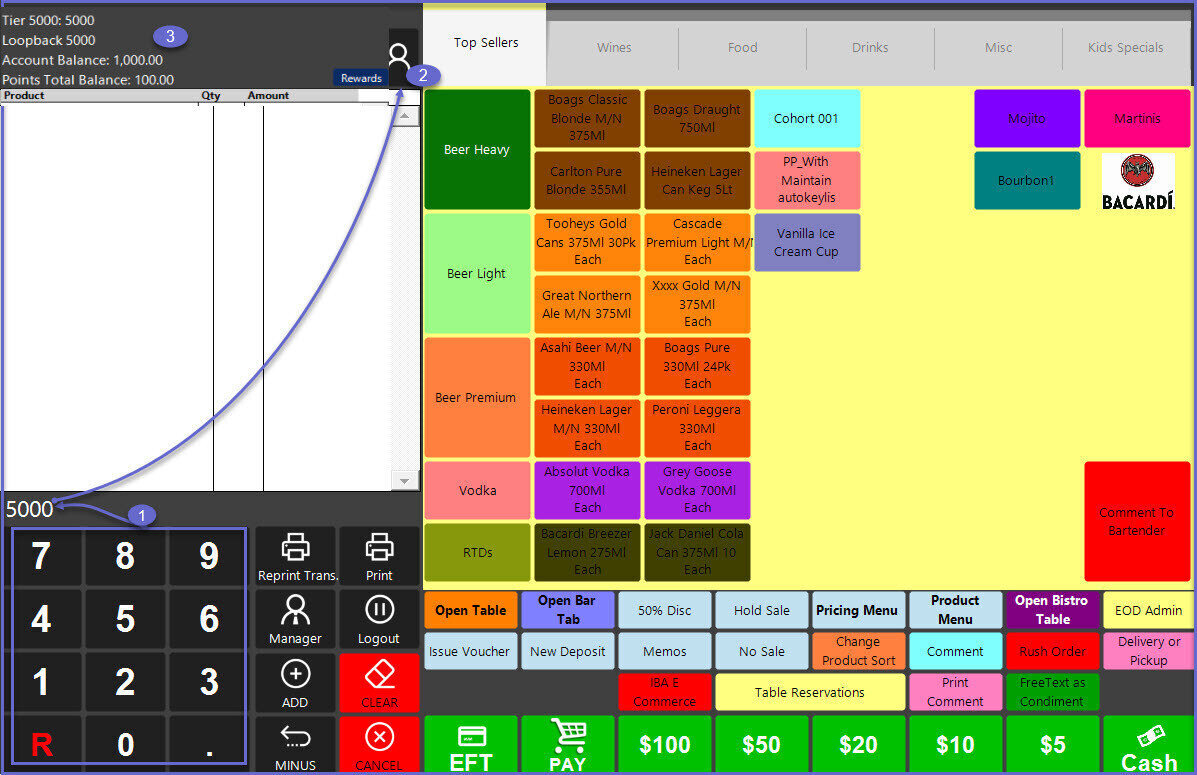This screenshot has width=1197, height=775.
Task: Click the MINUS return arrow
Action: (295, 736)
